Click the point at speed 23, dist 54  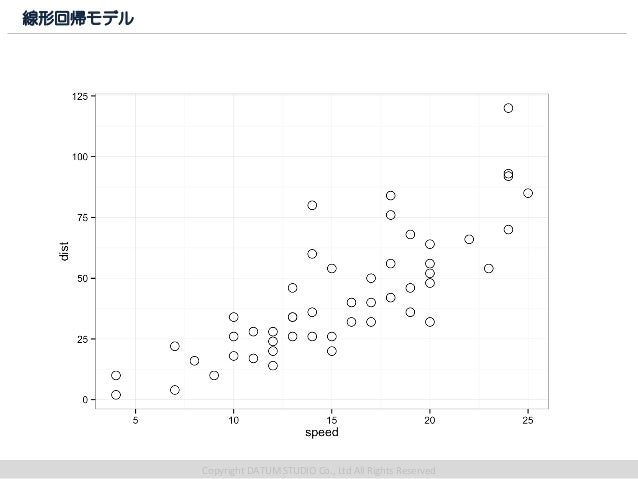(489, 268)
